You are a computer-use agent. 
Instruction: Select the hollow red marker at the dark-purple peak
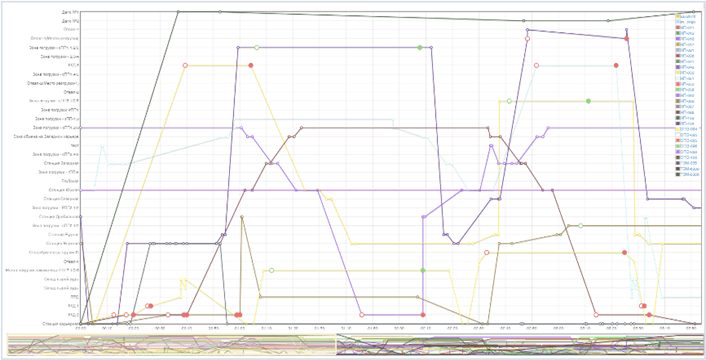pyautogui.click(x=527, y=39)
